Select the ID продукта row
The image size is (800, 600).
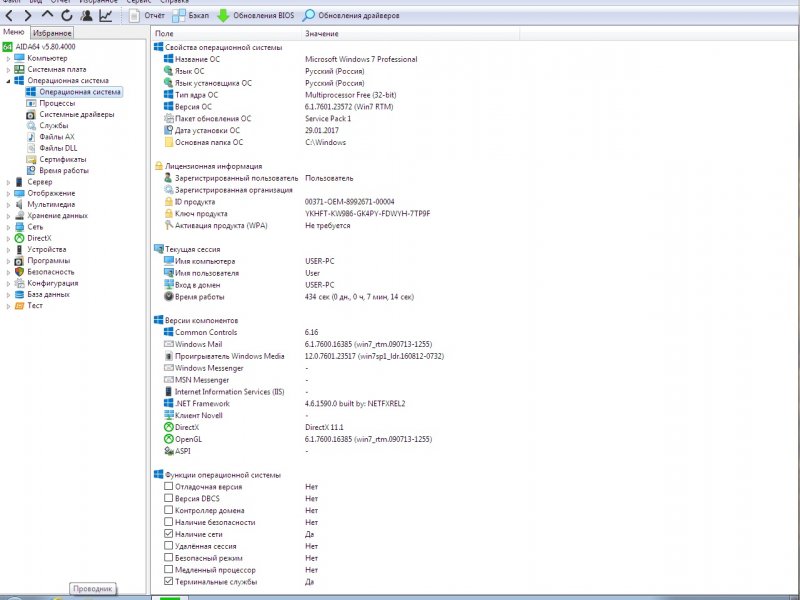(x=279, y=202)
